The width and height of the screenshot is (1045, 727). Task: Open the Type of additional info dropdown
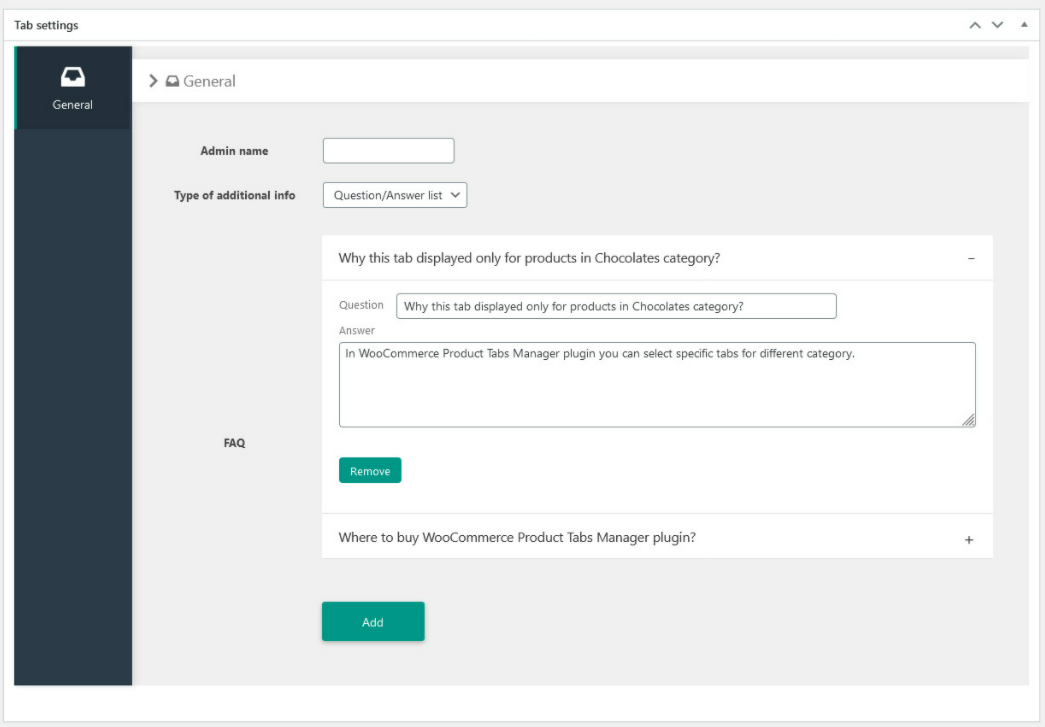click(395, 195)
